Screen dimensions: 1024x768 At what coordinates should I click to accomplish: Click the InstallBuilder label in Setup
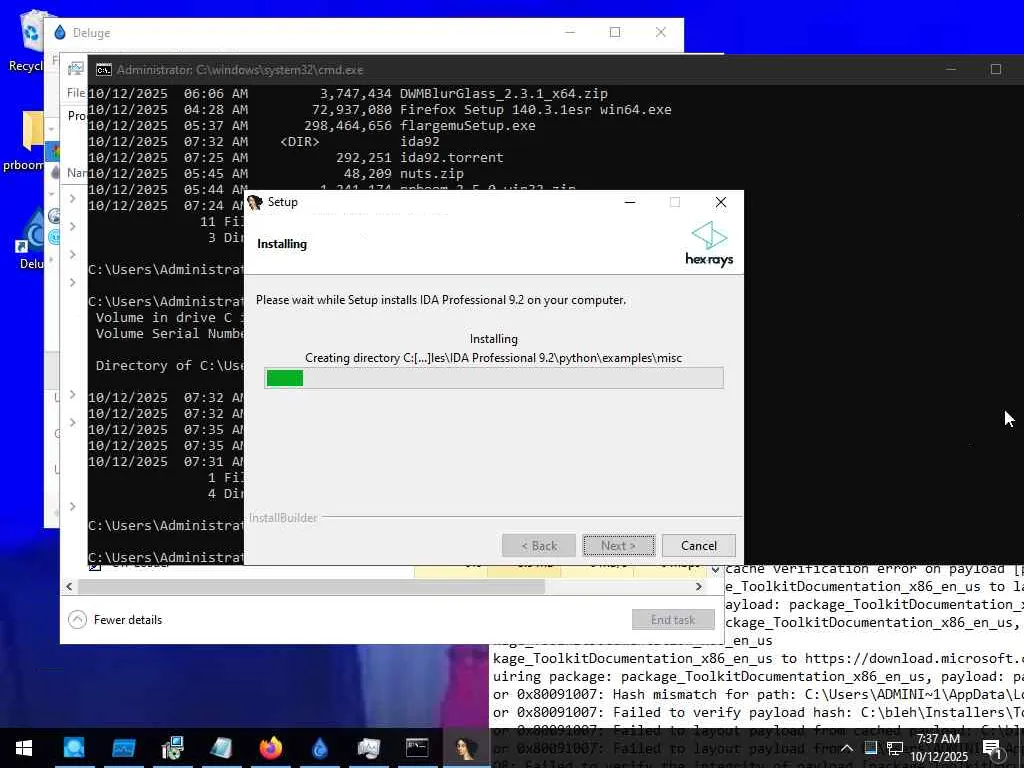[x=283, y=517]
